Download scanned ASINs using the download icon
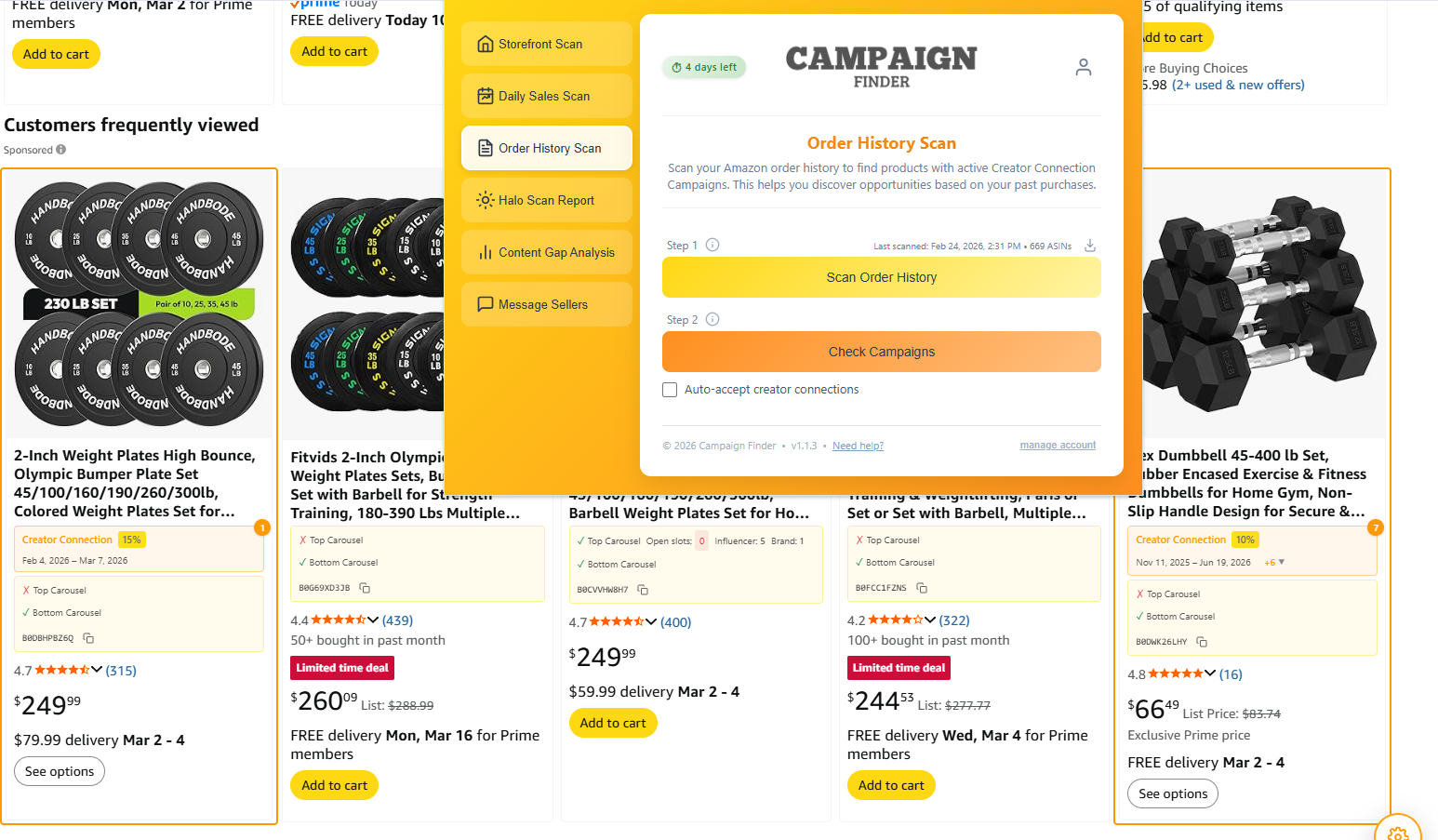The height and width of the screenshot is (840, 1438). (x=1089, y=245)
